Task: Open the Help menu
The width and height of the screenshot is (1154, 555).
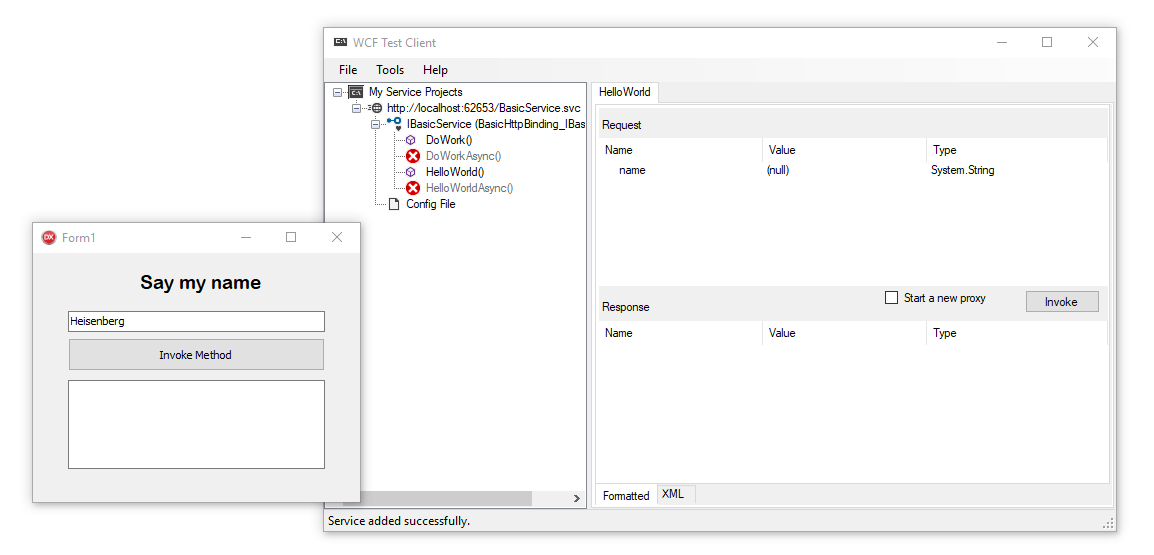Action: pos(435,70)
